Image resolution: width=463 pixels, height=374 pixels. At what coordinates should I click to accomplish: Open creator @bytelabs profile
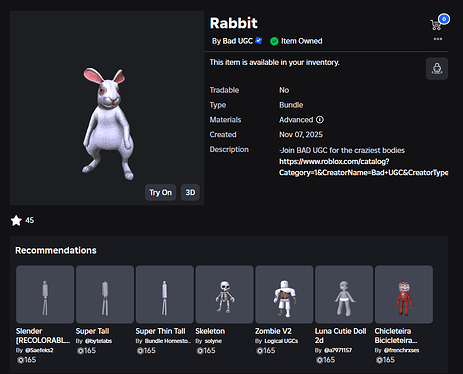[98, 341]
